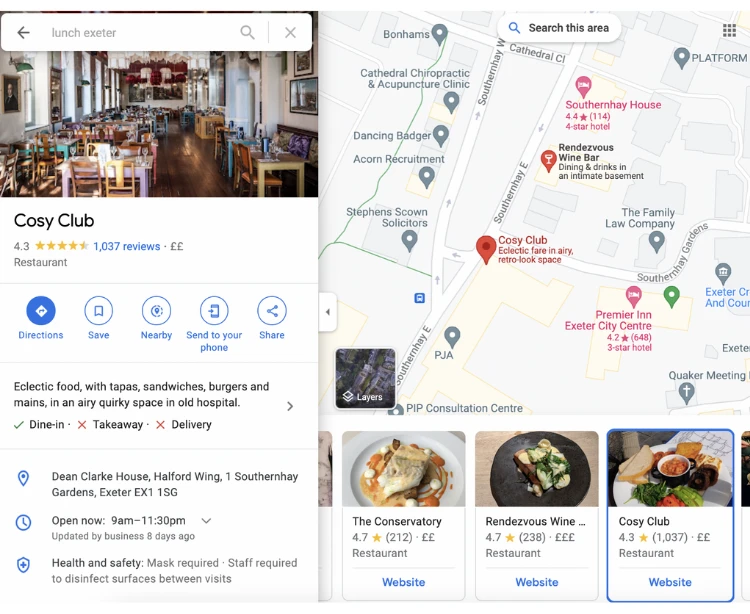Select Rendezvous Wine card

click(537, 515)
